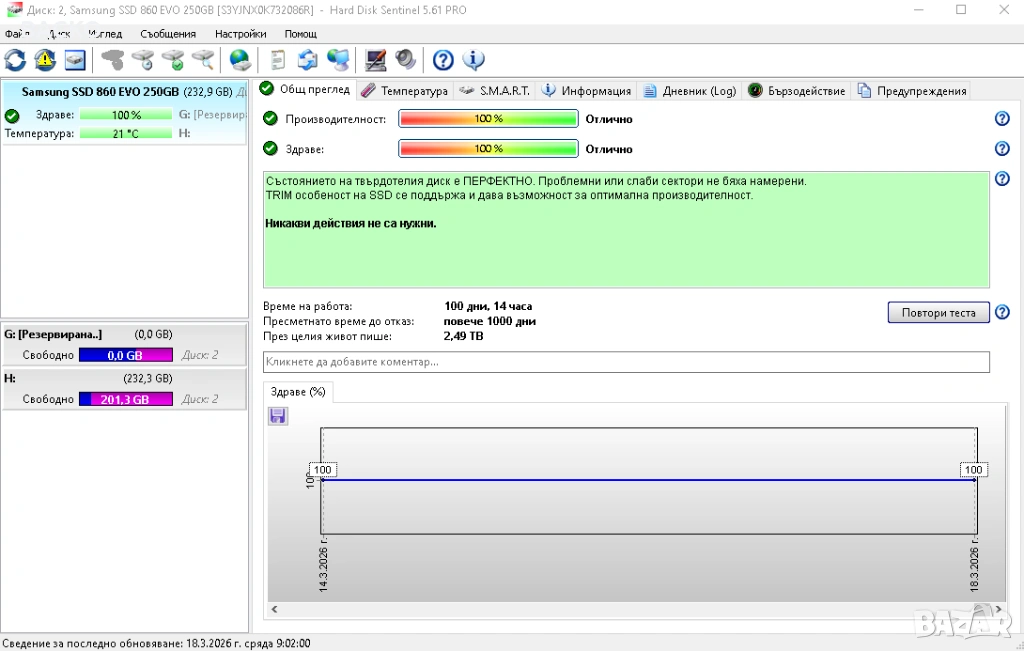Click the graph's left scroll arrow
This screenshot has width=1024, height=651.
274,609
